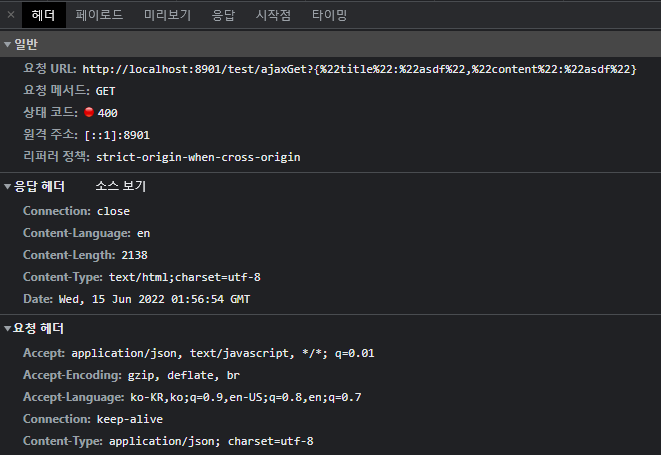
Task: Click the red status code indicator
Action: click(89, 112)
